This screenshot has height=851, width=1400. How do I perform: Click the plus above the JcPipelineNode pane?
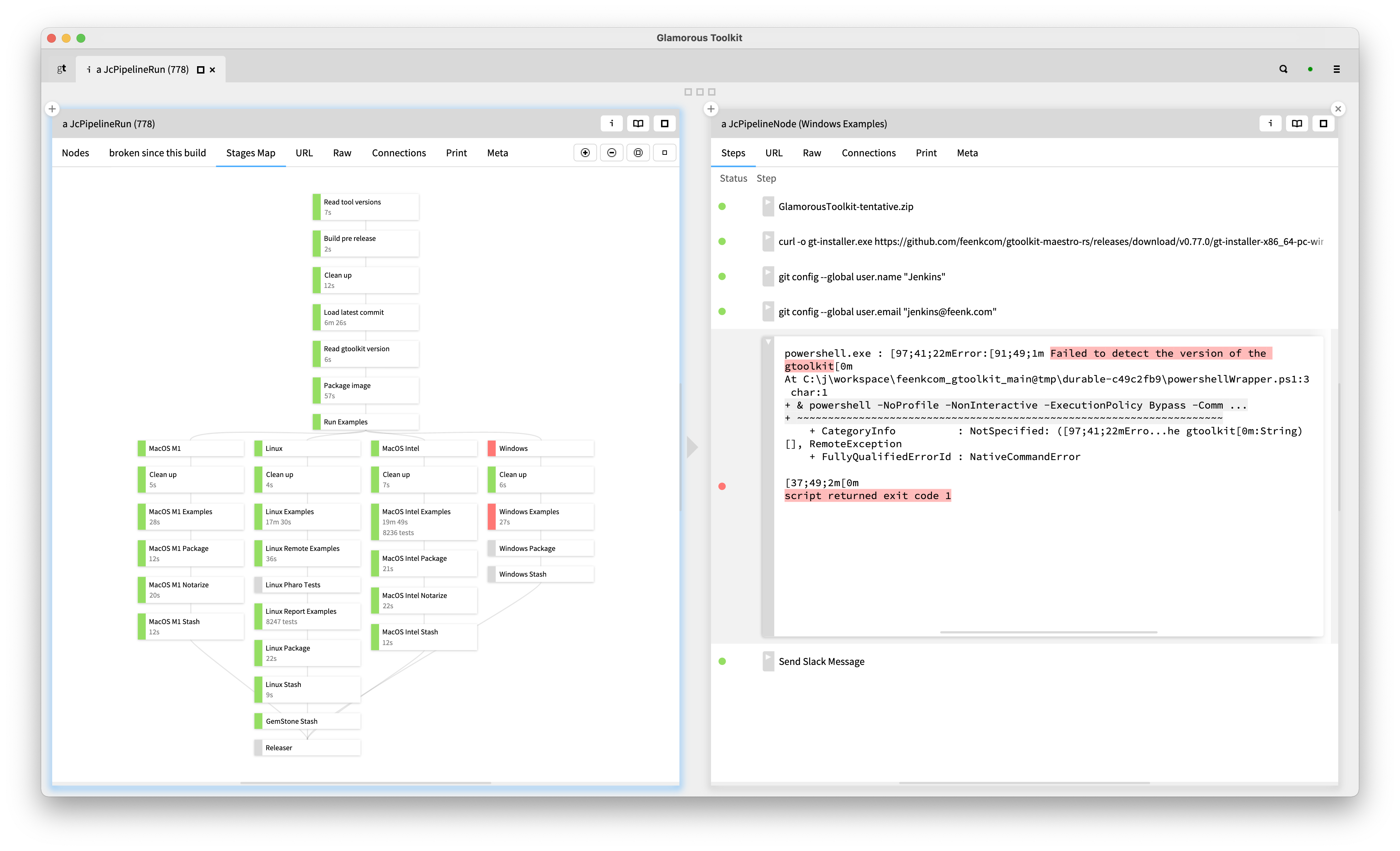click(x=711, y=108)
